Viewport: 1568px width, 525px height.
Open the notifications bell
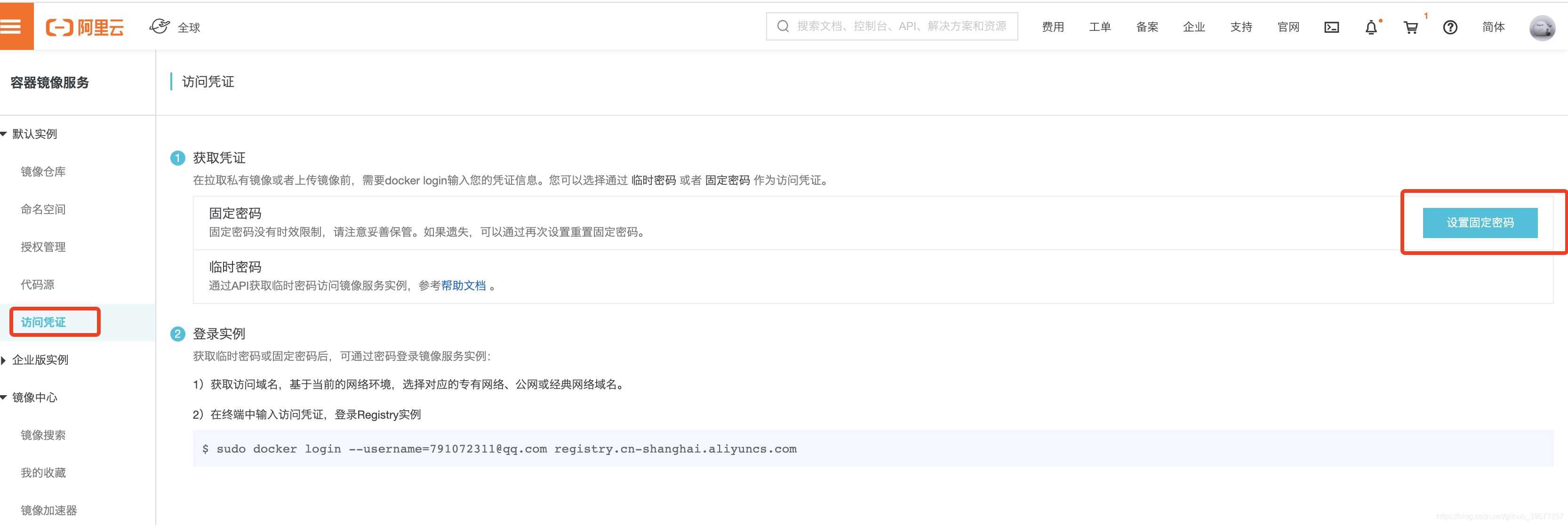click(x=1371, y=27)
